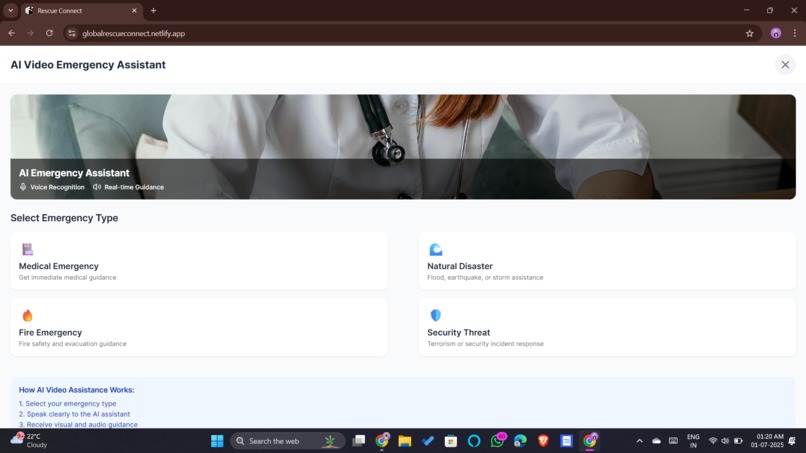Open Microsoft Store from the taskbar
806x453 pixels.
click(451, 441)
